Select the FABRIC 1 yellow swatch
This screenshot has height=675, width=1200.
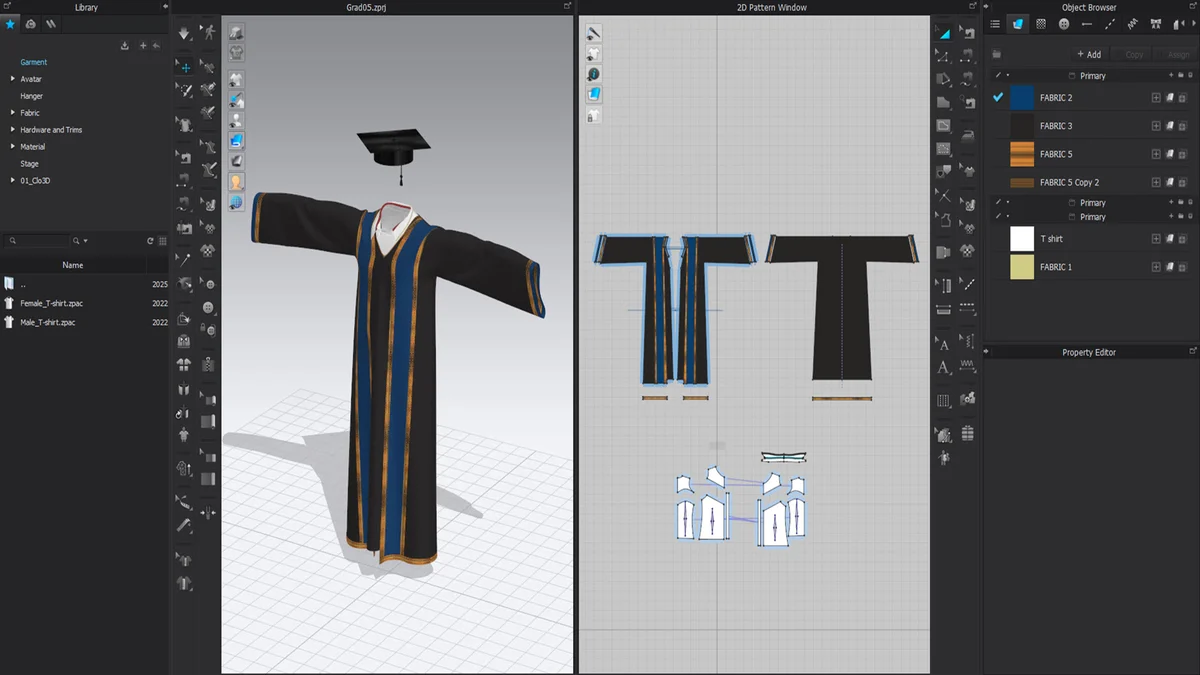1022,267
